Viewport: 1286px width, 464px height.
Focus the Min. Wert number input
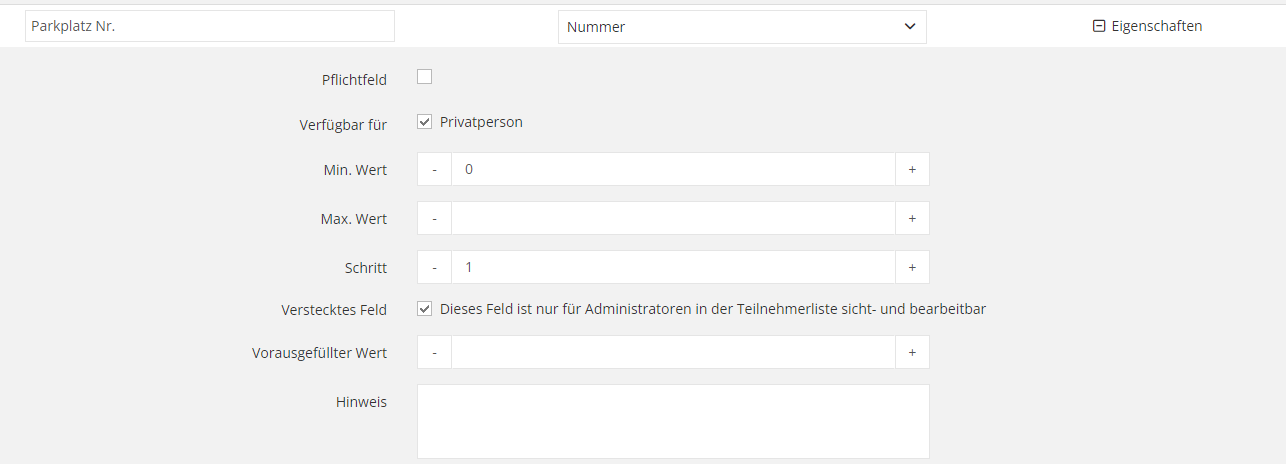[x=673, y=170]
